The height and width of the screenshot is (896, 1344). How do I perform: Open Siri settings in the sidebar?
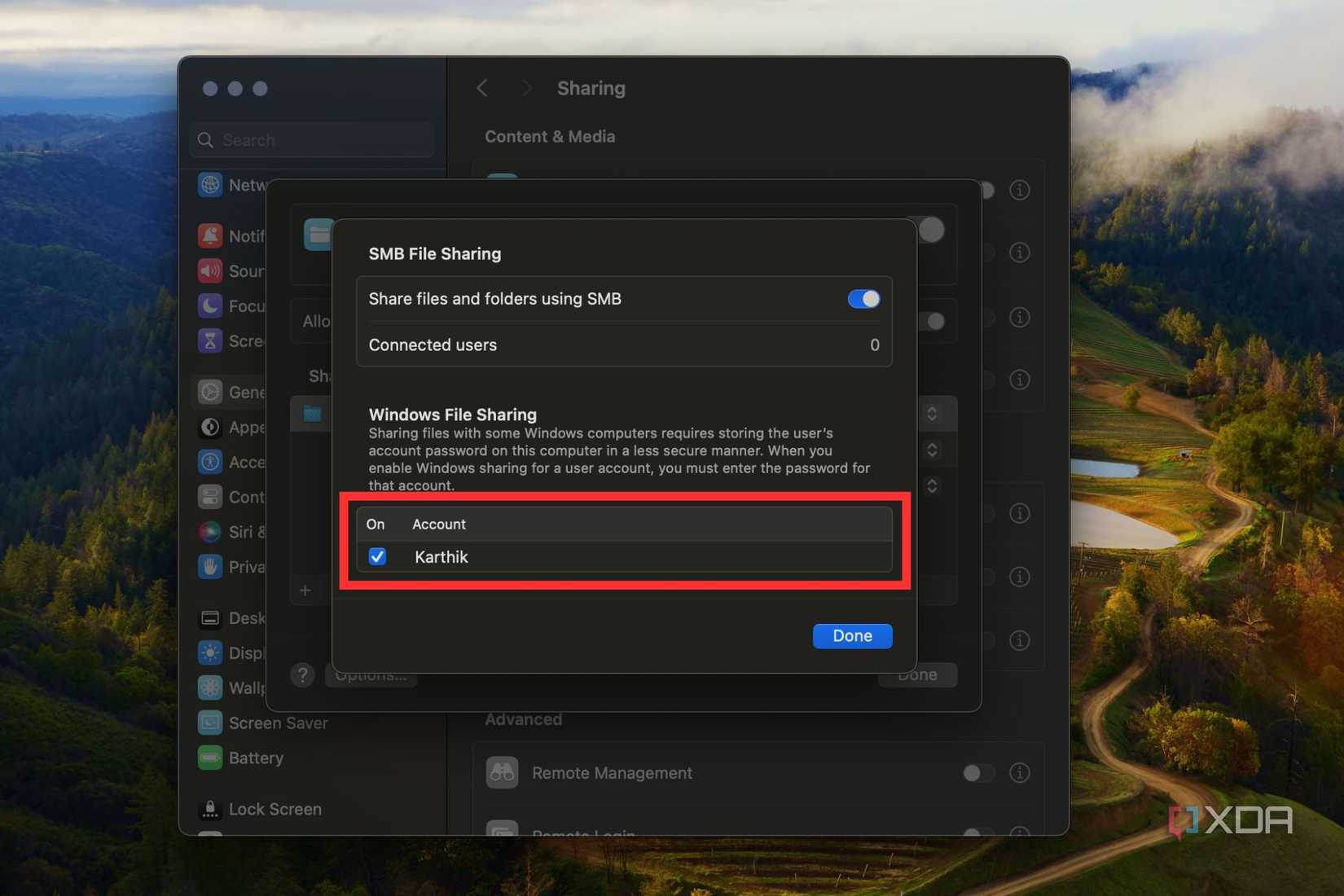click(x=232, y=532)
